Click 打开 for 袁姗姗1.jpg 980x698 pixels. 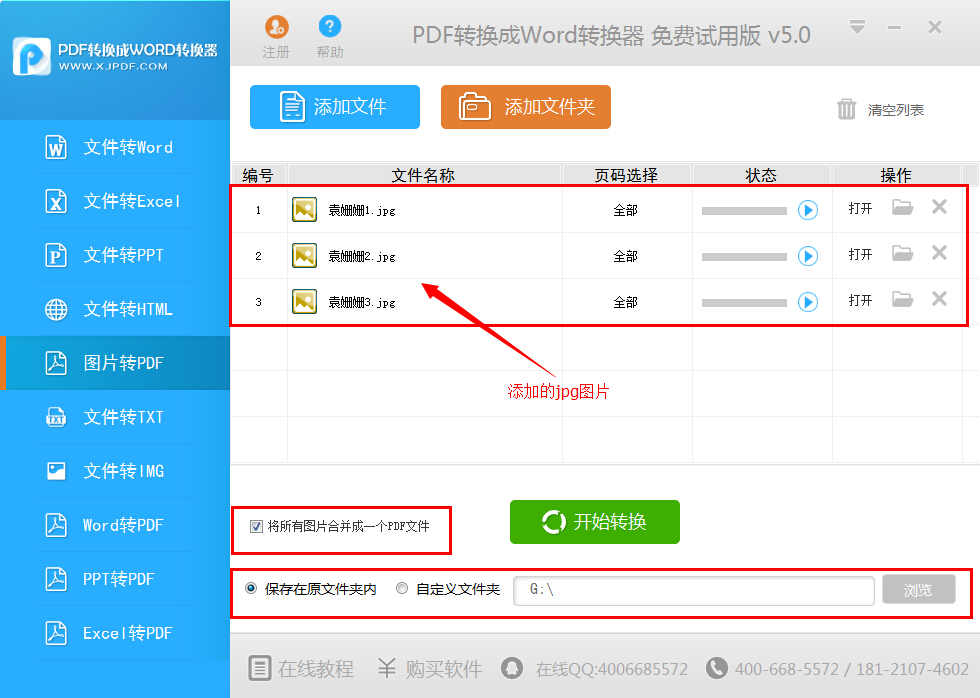pos(860,209)
